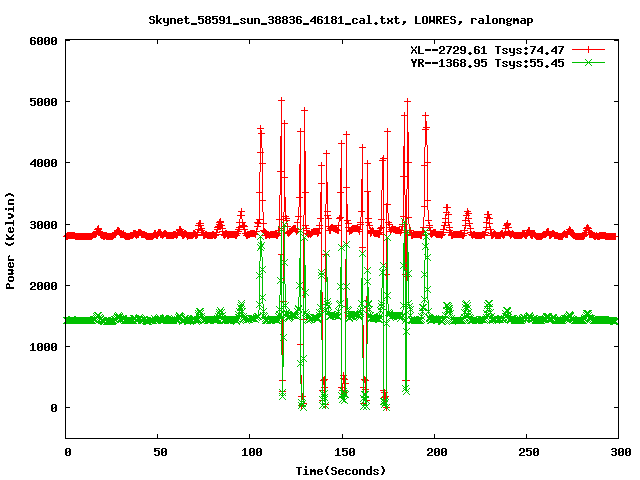
Task: Click the 0 y-axis tick label
Action: (54, 409)
